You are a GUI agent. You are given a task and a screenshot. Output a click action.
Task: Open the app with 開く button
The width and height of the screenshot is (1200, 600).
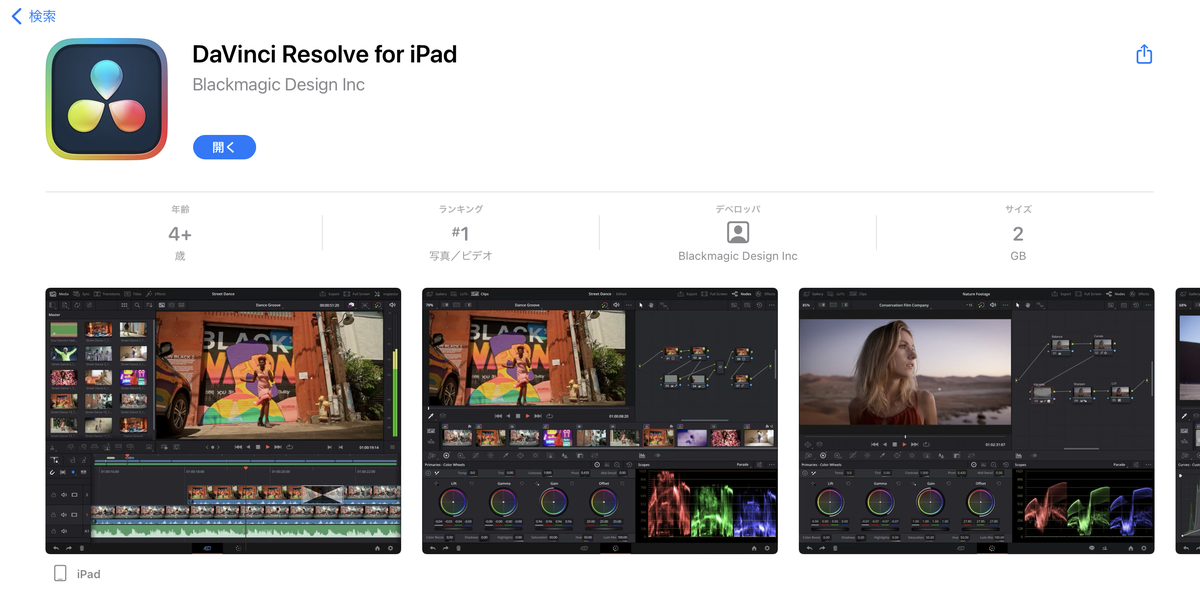(224, 147)
